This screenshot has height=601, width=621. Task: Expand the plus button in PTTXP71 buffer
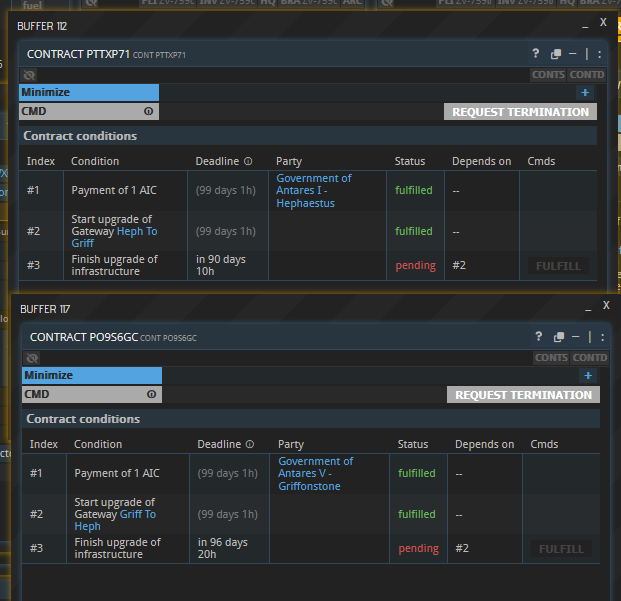[585, 92]
